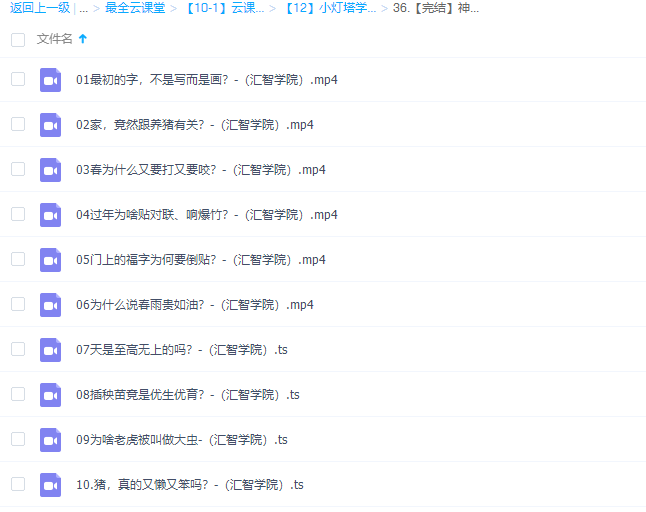This screenshot has height=512, width=646.
Task: Expand the collapsed breadcrumb ellipsis
Action: 82,9
